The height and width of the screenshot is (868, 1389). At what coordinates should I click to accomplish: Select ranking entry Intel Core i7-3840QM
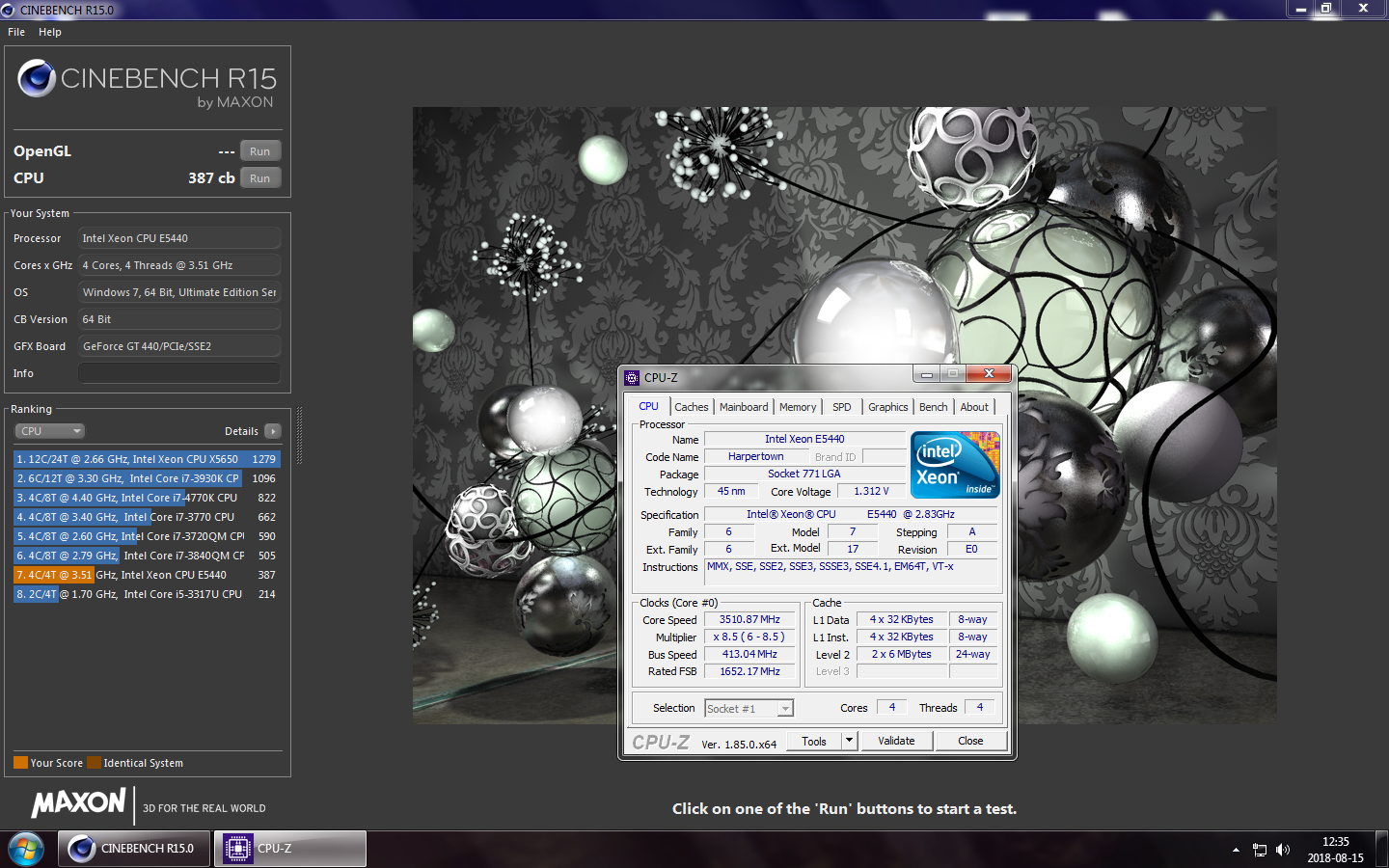point(147,556)
